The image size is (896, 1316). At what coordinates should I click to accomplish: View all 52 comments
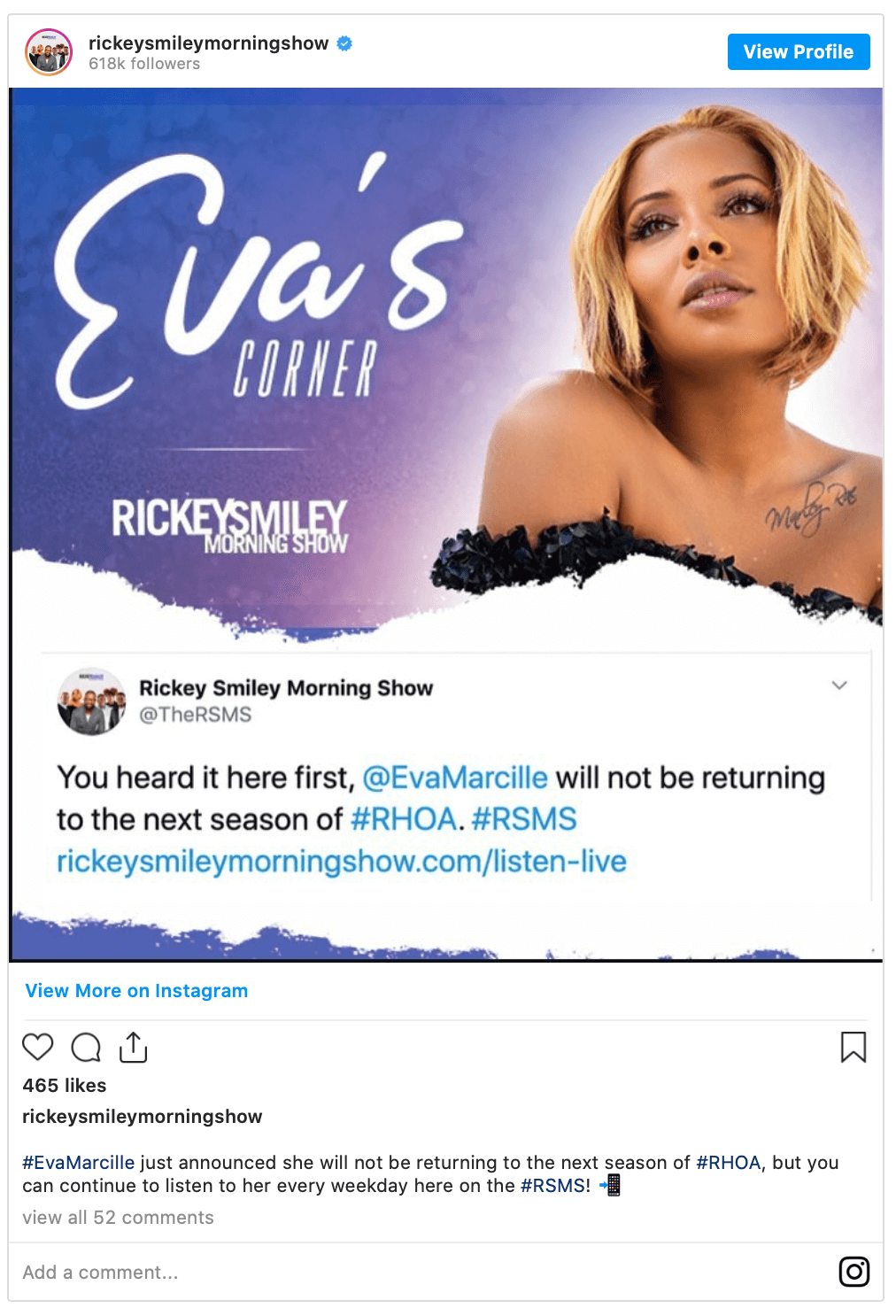click(x=118, y=1217)
